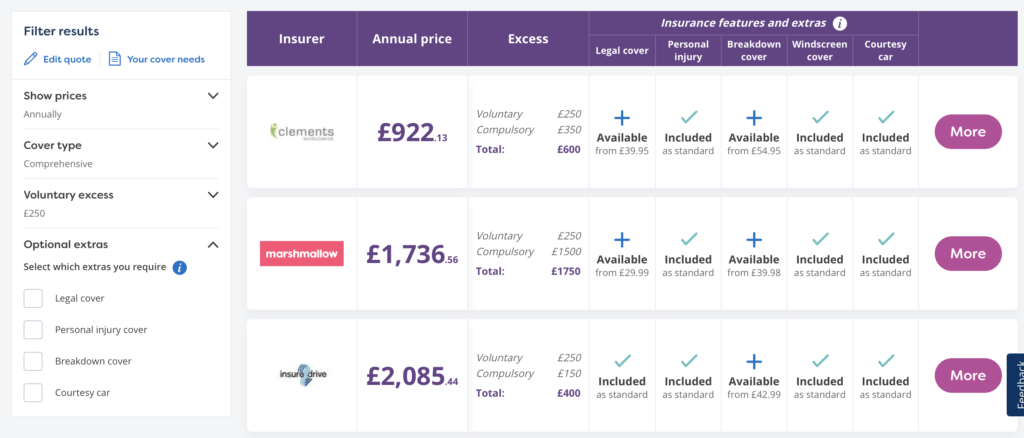Tick the Legal cover checkbox
This screenshot has width=1024, height=438.
33,298
